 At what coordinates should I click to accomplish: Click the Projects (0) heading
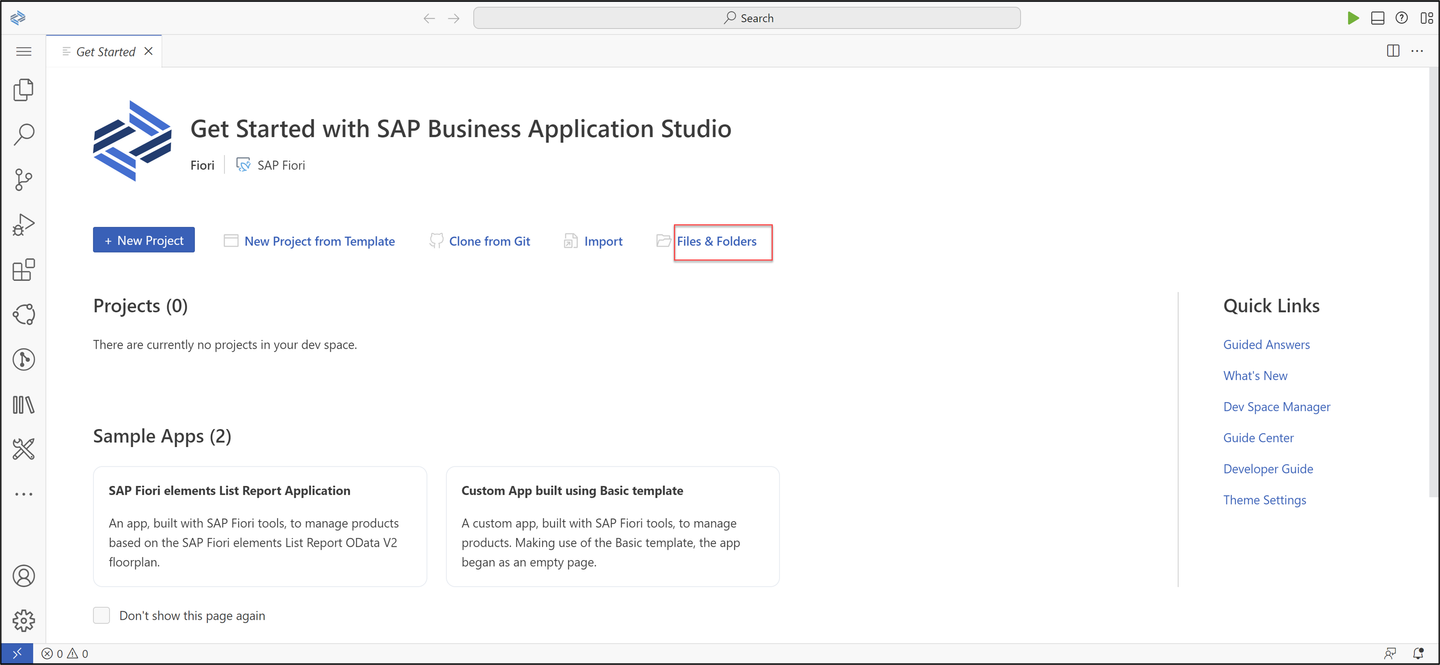pos(140,306)
